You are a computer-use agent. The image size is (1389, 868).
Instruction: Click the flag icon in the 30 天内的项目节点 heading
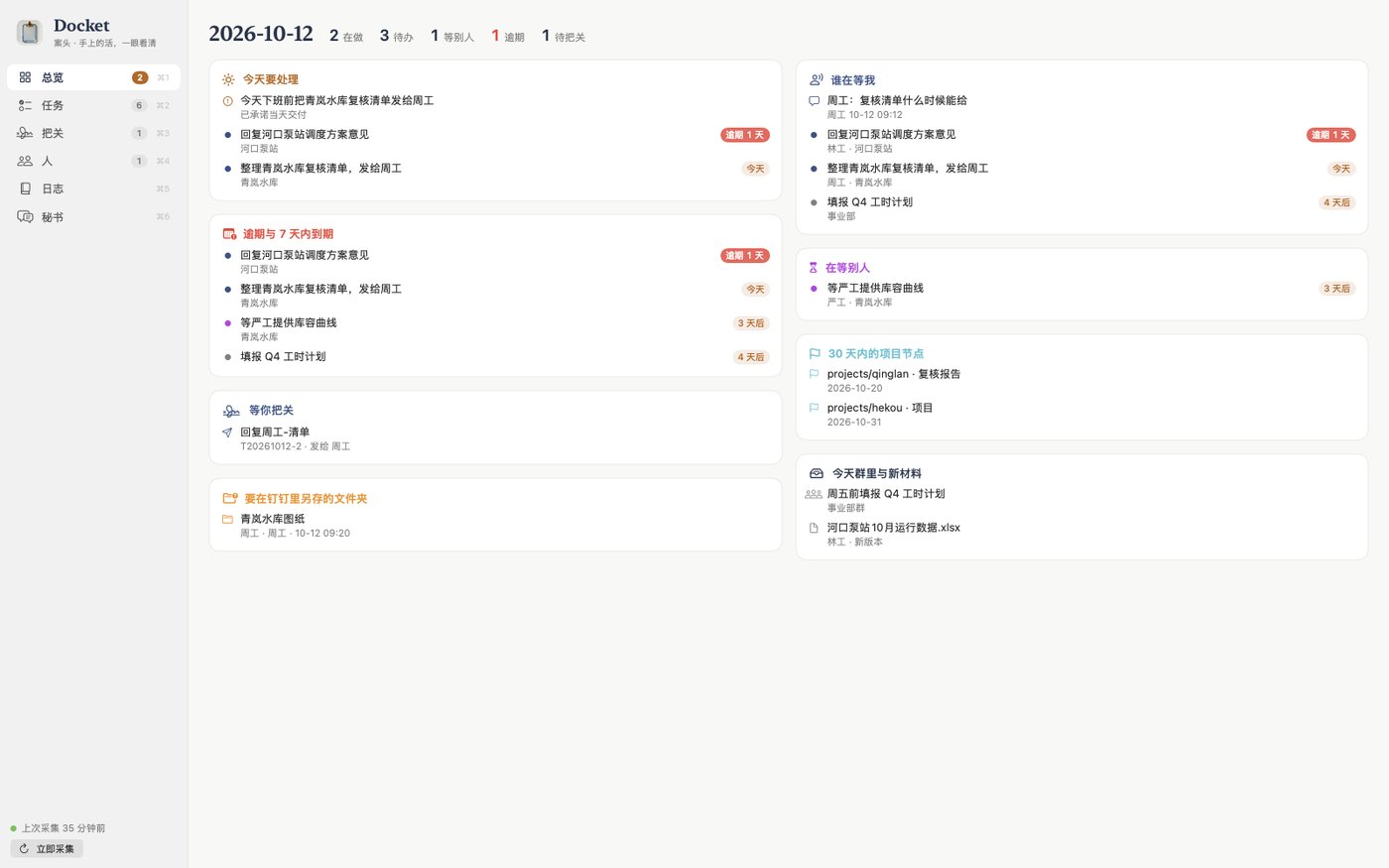[815, 353]
